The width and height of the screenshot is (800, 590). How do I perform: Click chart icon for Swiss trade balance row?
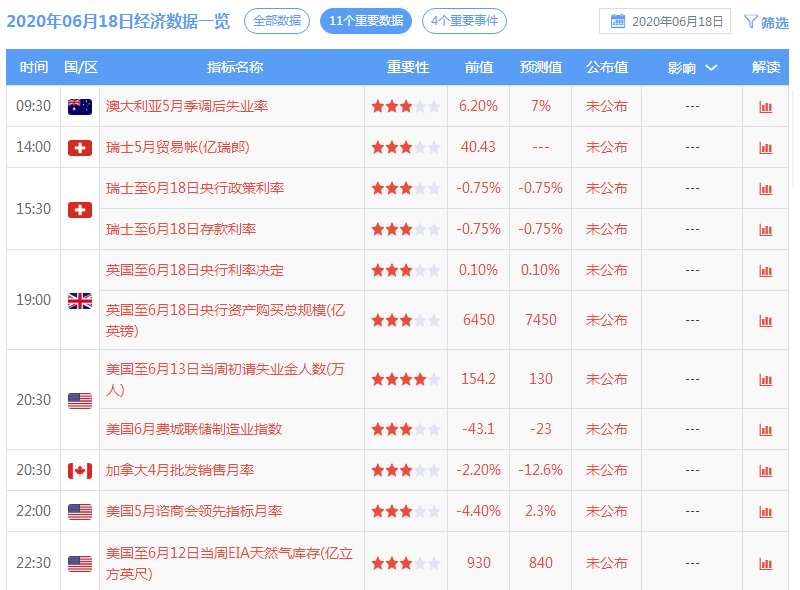pyautogui.click(x=766, y=147)
